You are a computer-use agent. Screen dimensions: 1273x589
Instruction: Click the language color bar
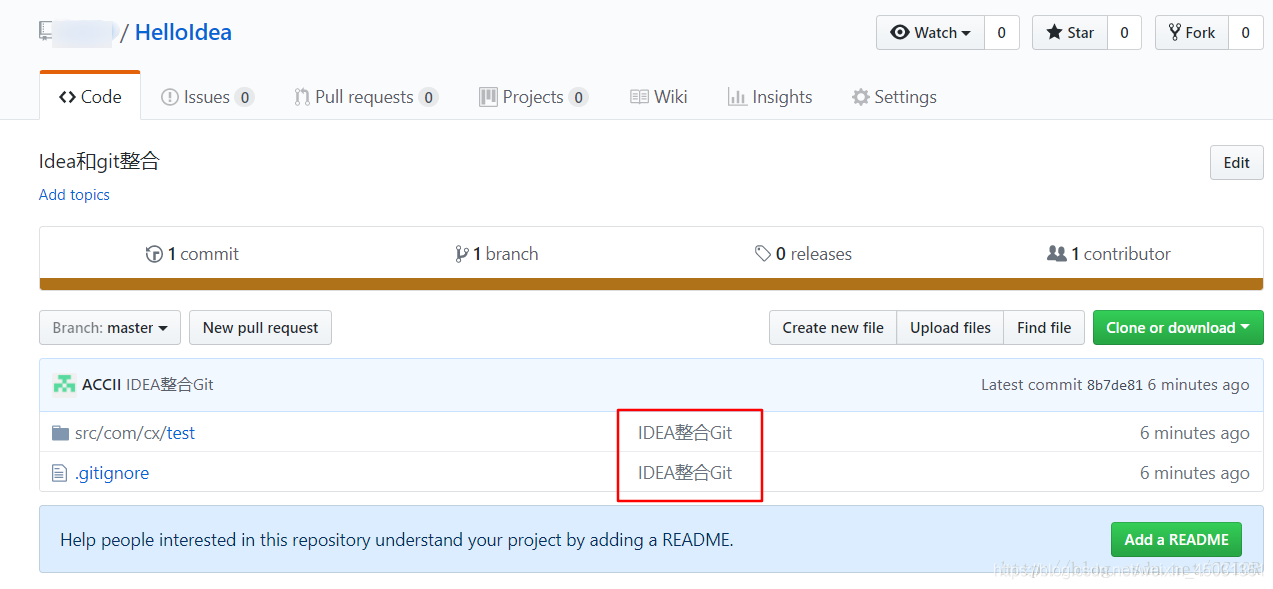(x=651, y=284)
